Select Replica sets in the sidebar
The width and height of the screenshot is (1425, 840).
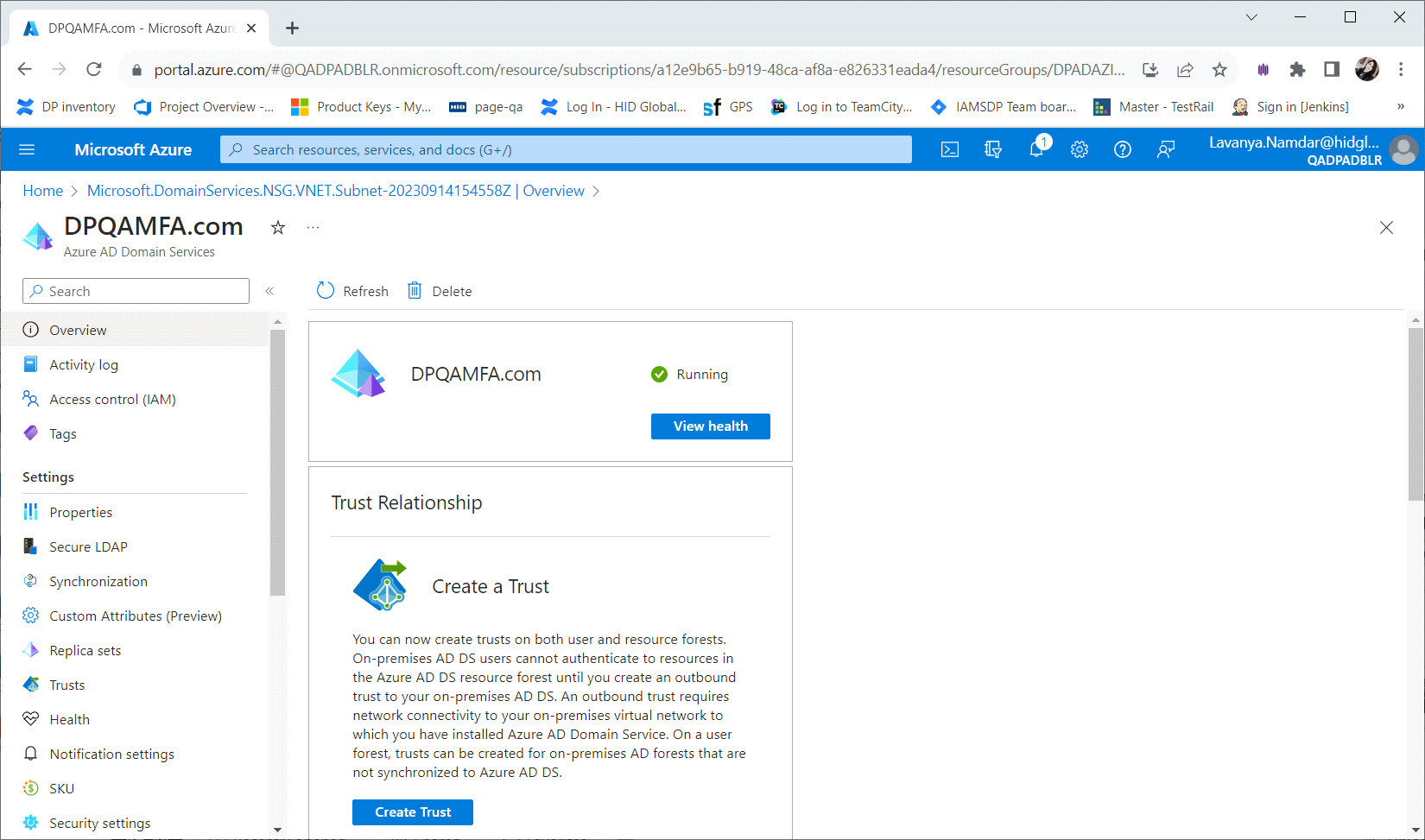pos(85,650)
